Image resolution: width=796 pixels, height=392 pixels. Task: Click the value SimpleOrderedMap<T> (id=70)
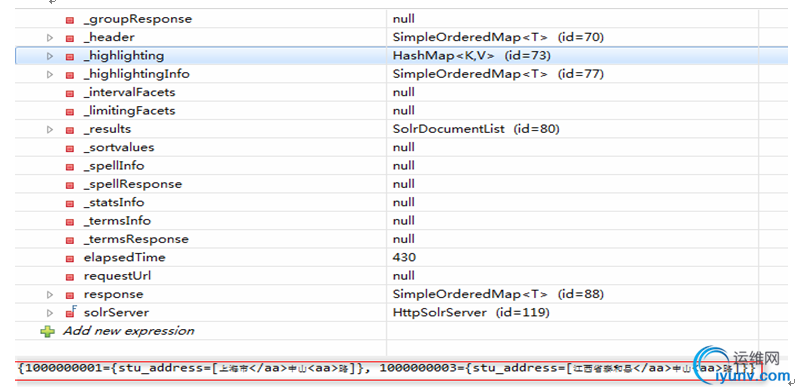point(498,38)
